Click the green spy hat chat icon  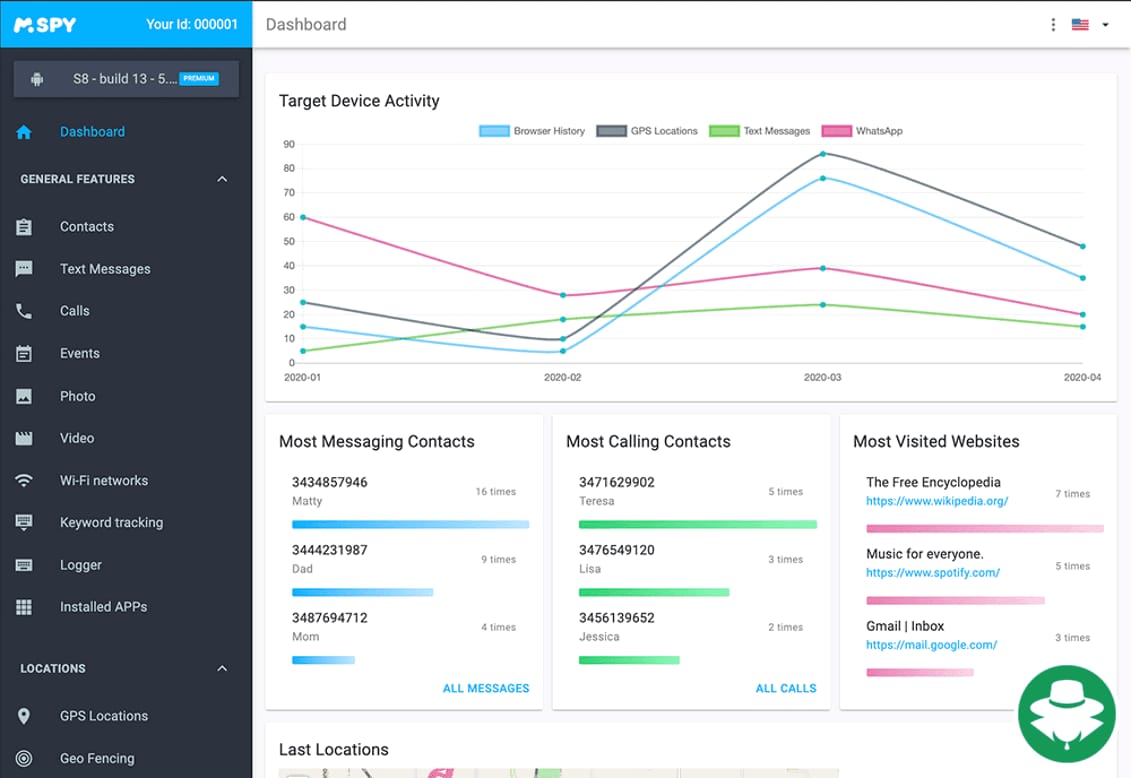pyautogui.click(x=1066, y=714)
